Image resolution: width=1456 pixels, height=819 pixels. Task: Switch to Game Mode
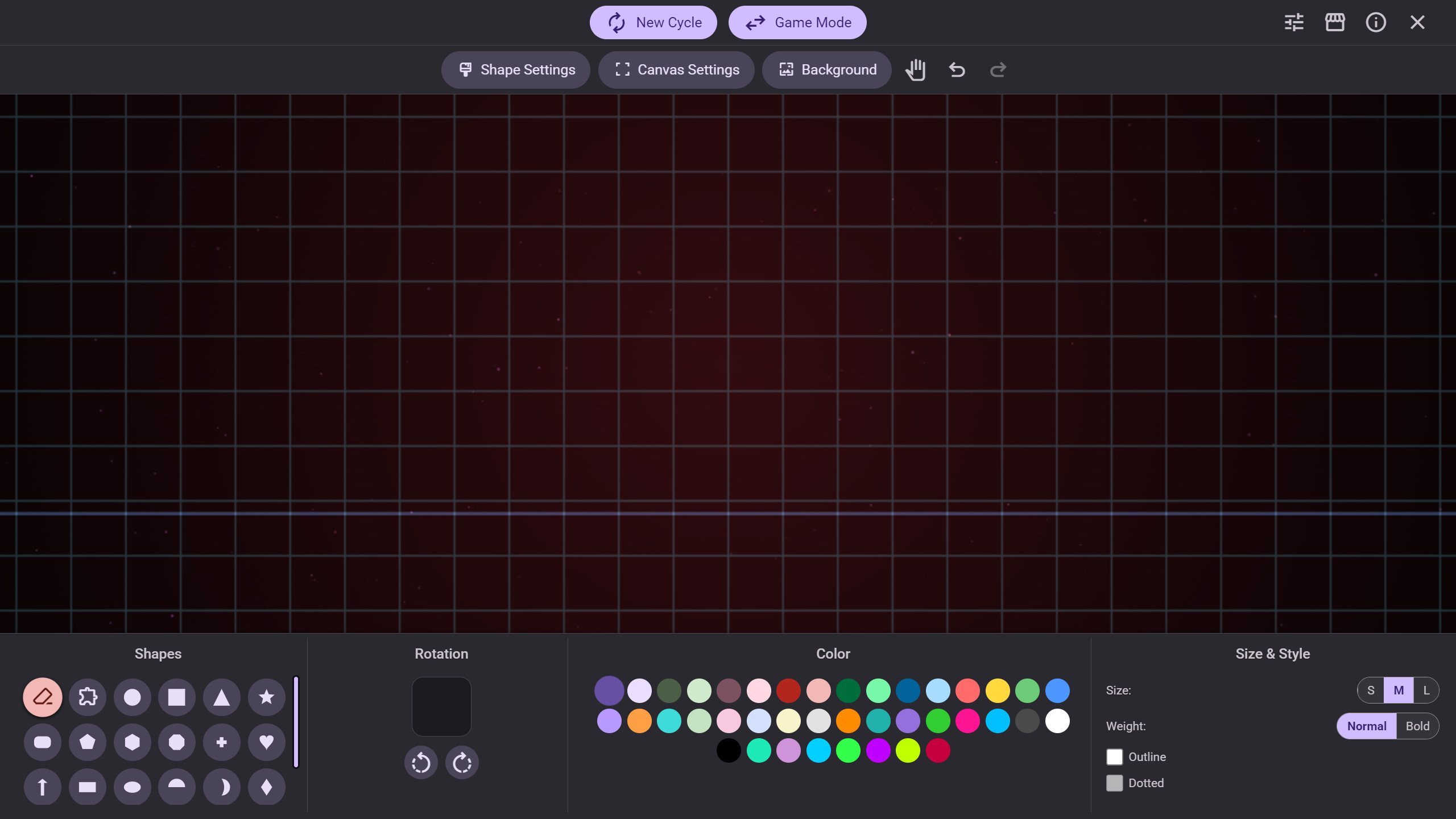coord(797,22)
